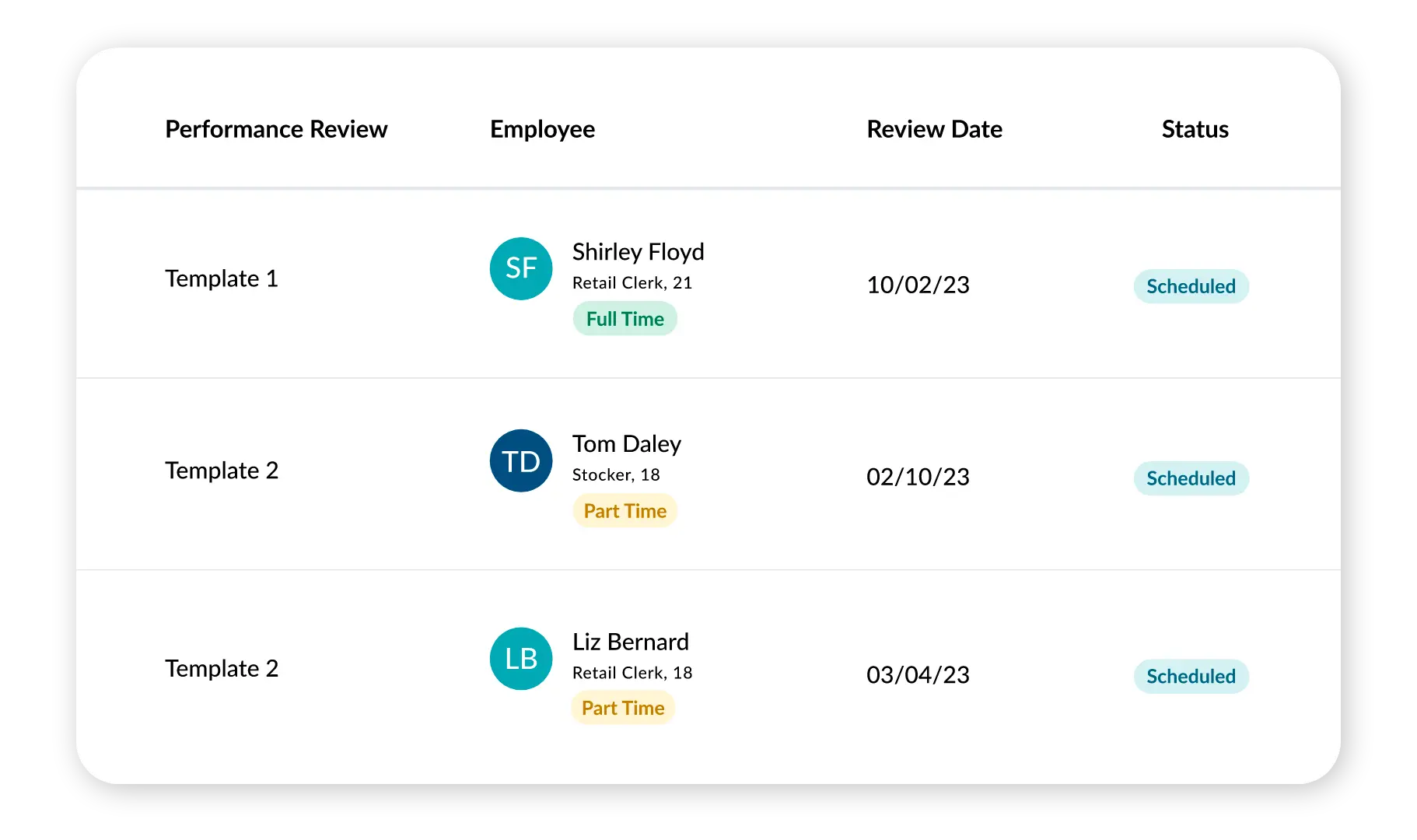The image size is (1417, 840).
Task: Select the review date 10/02/23
Action: tap(918, 285)
